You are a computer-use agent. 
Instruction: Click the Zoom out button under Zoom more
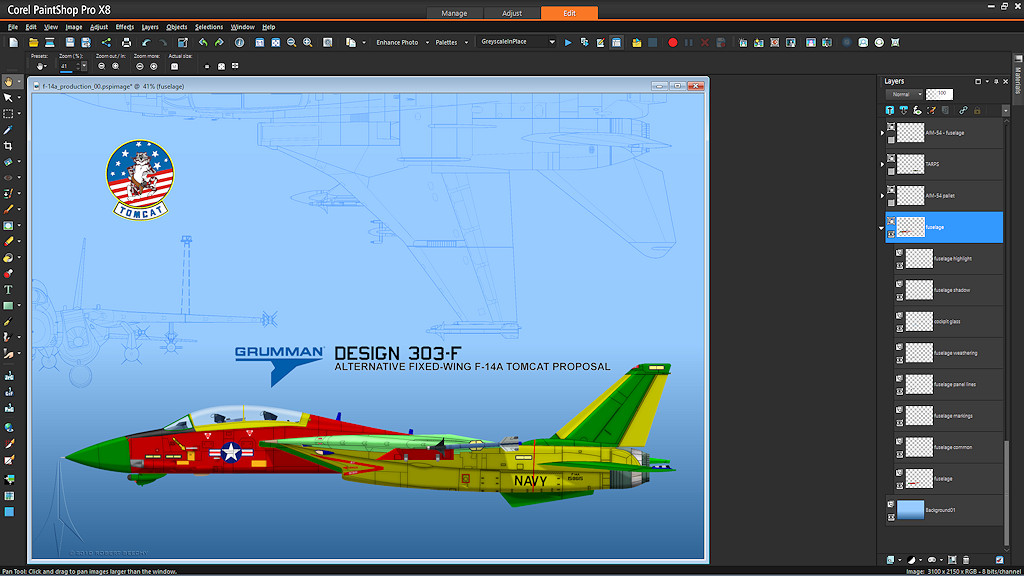[x=140, y=66]
